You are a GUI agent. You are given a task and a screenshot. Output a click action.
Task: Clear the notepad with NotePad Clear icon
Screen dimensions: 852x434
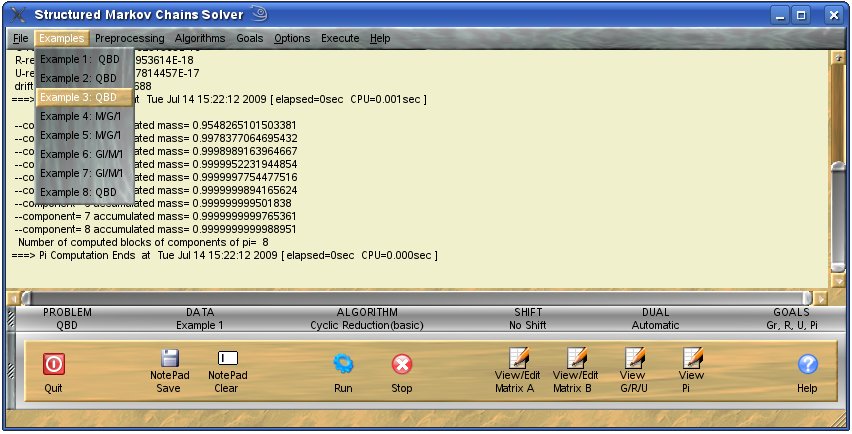point(227,358)
